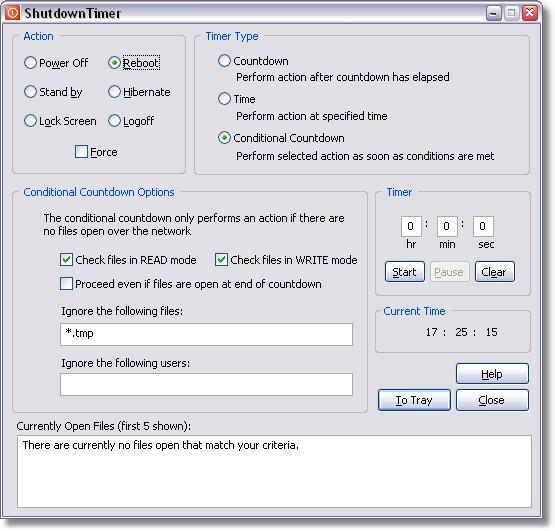
Task: Click the Ignore the following files field
Action: tap(206, 334)
